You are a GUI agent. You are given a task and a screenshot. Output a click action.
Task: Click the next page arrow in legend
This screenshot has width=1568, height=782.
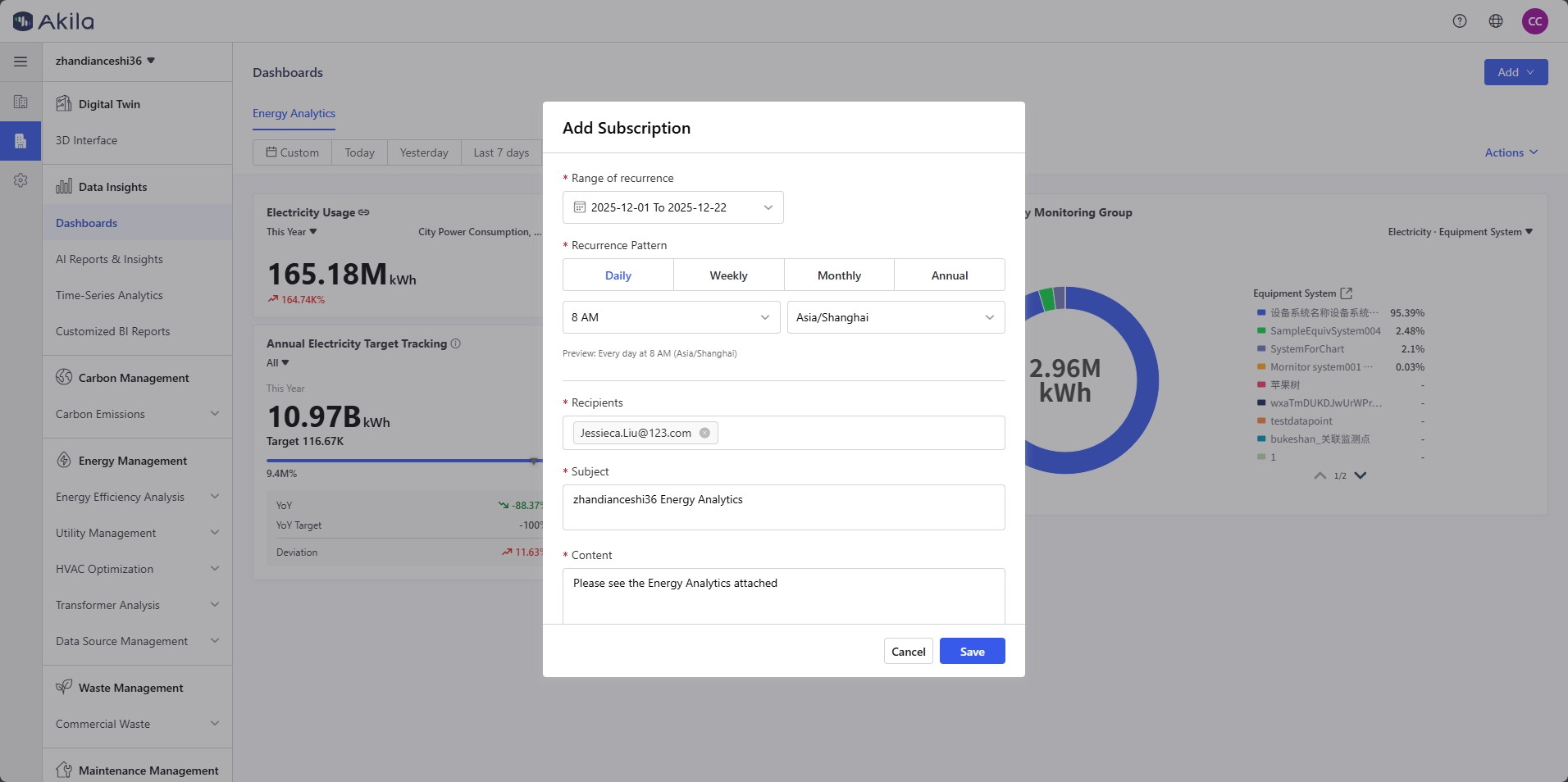pos(1361,475)
